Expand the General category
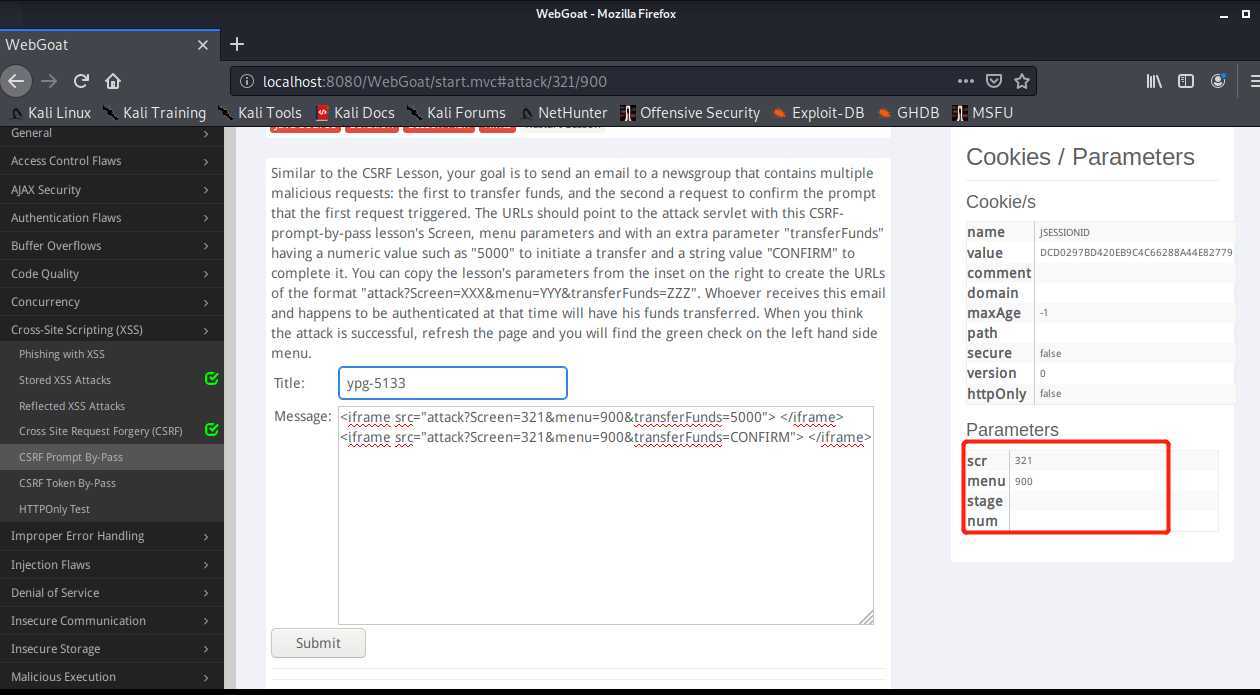1260x695 pixels. pos(112,133)
